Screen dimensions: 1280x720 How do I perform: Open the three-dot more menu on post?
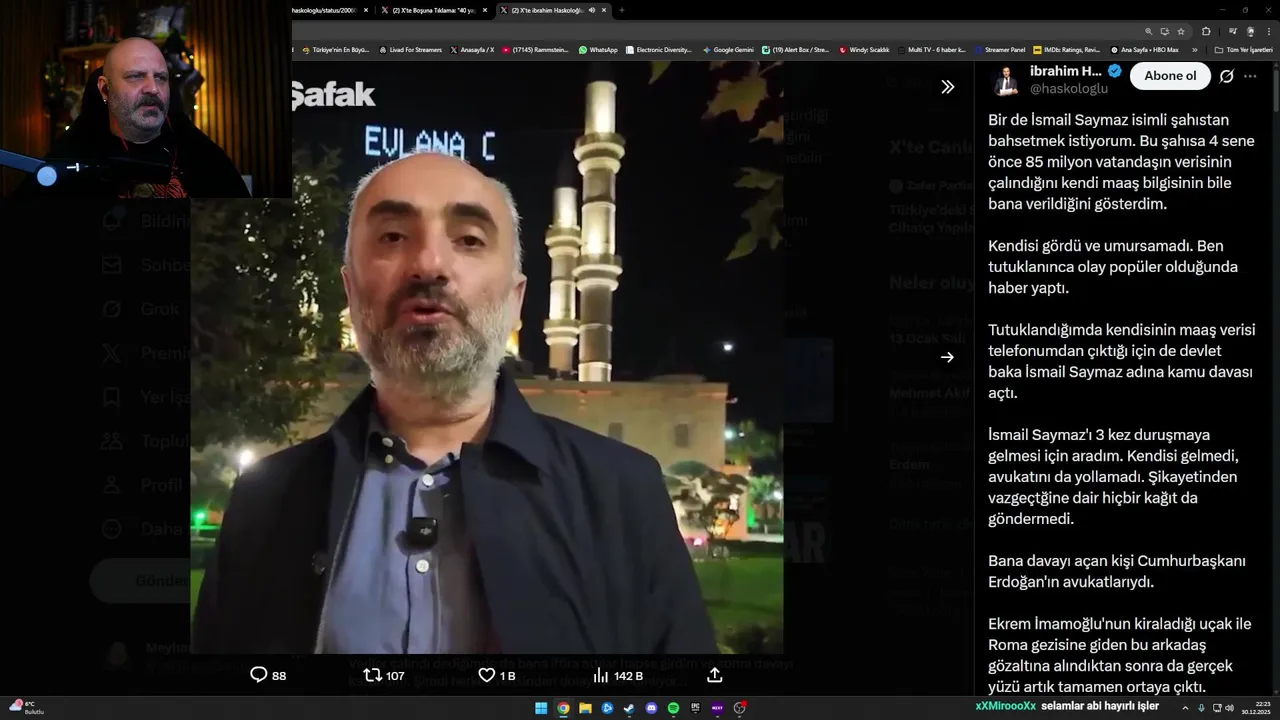tap(1251, 76)
